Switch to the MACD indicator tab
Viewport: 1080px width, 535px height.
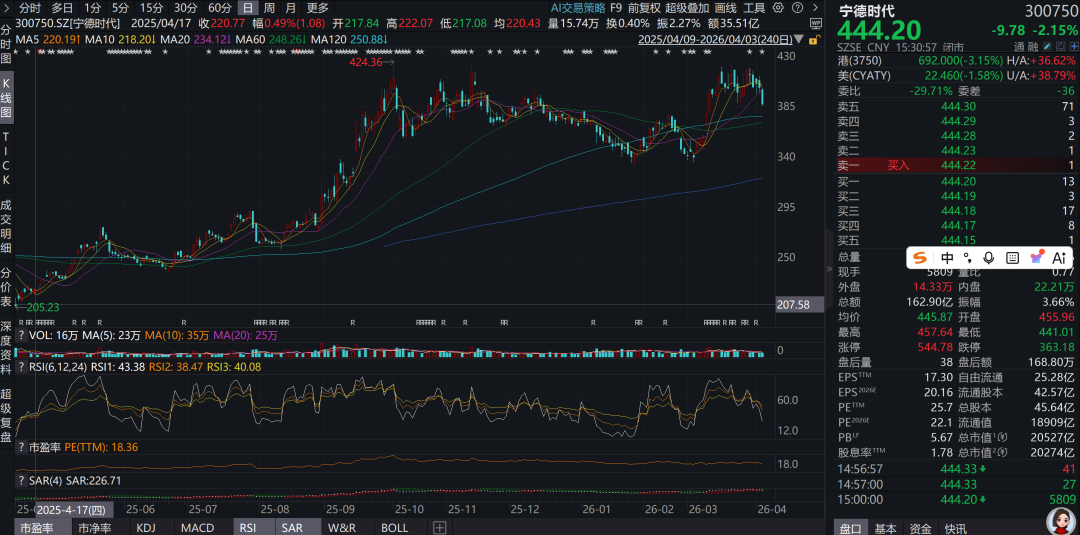click(x=197, y=527)
